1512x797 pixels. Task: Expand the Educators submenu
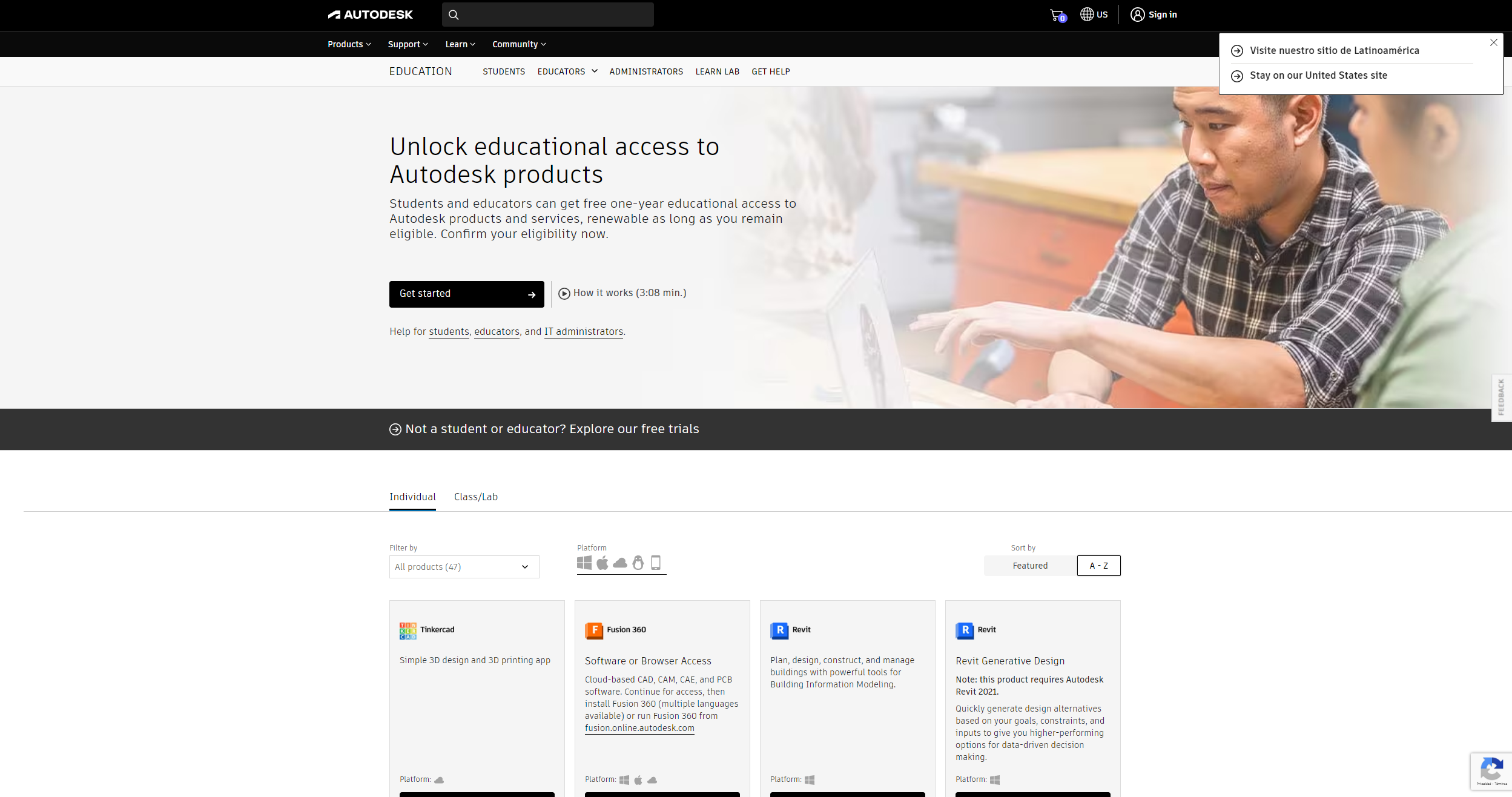(567, 71)
